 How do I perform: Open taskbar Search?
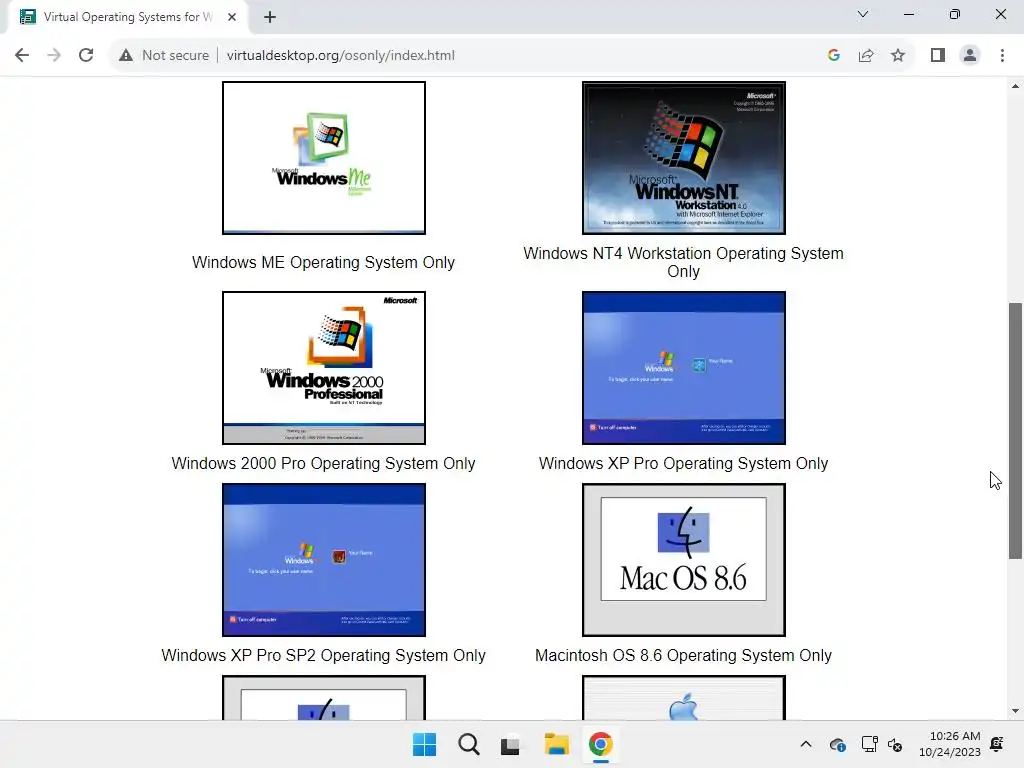click(468, 744)
